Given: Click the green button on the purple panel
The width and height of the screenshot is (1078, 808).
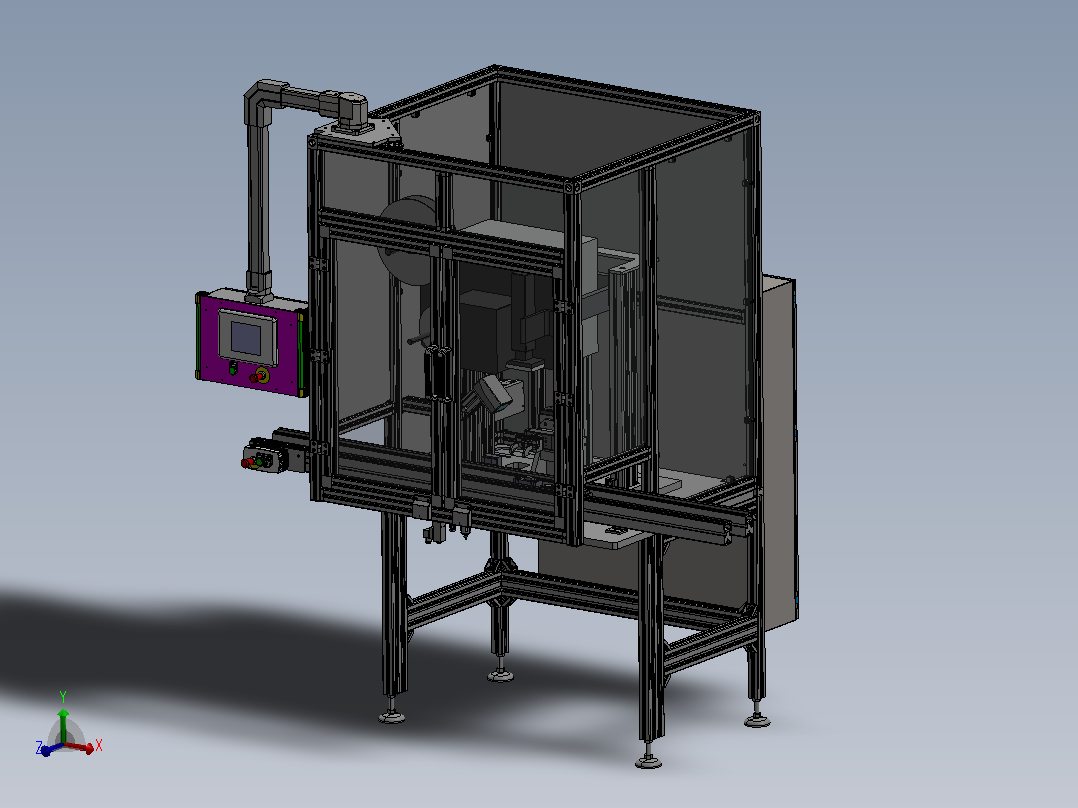Looking at the screenshot, I should [x=233, y=369].
